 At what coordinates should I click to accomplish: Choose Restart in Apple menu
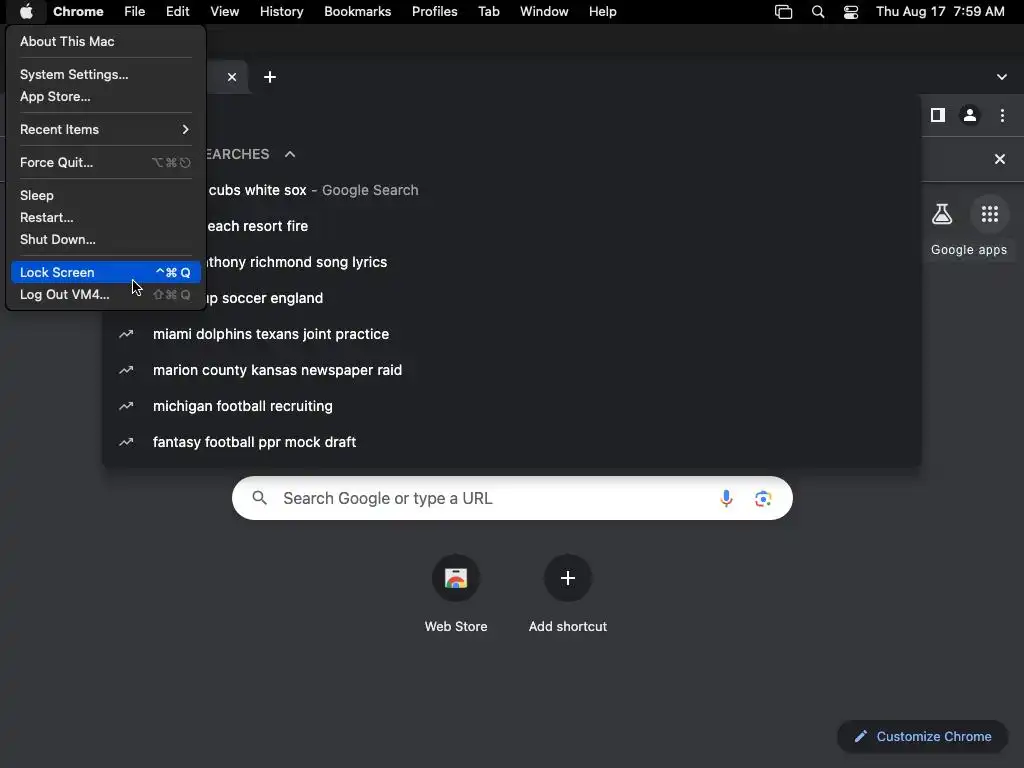(x=105, y=217)
